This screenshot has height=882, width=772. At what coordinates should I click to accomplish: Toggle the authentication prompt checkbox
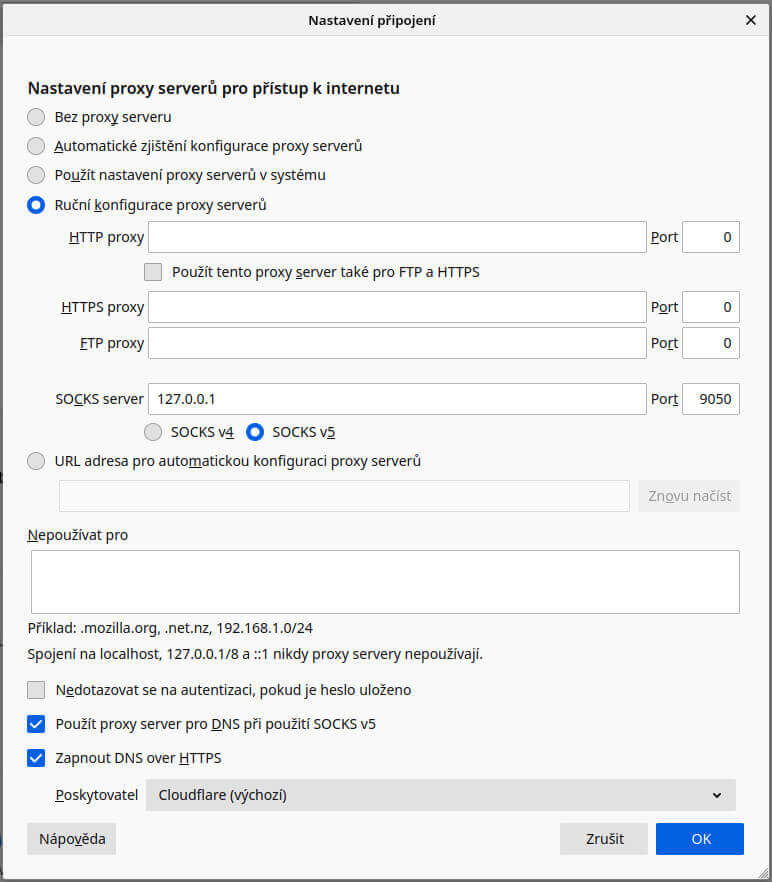pos(36,689)
